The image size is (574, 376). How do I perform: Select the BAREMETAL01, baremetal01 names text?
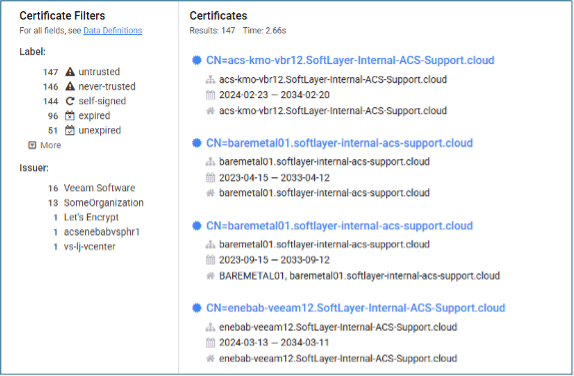[x=359, y=276]
